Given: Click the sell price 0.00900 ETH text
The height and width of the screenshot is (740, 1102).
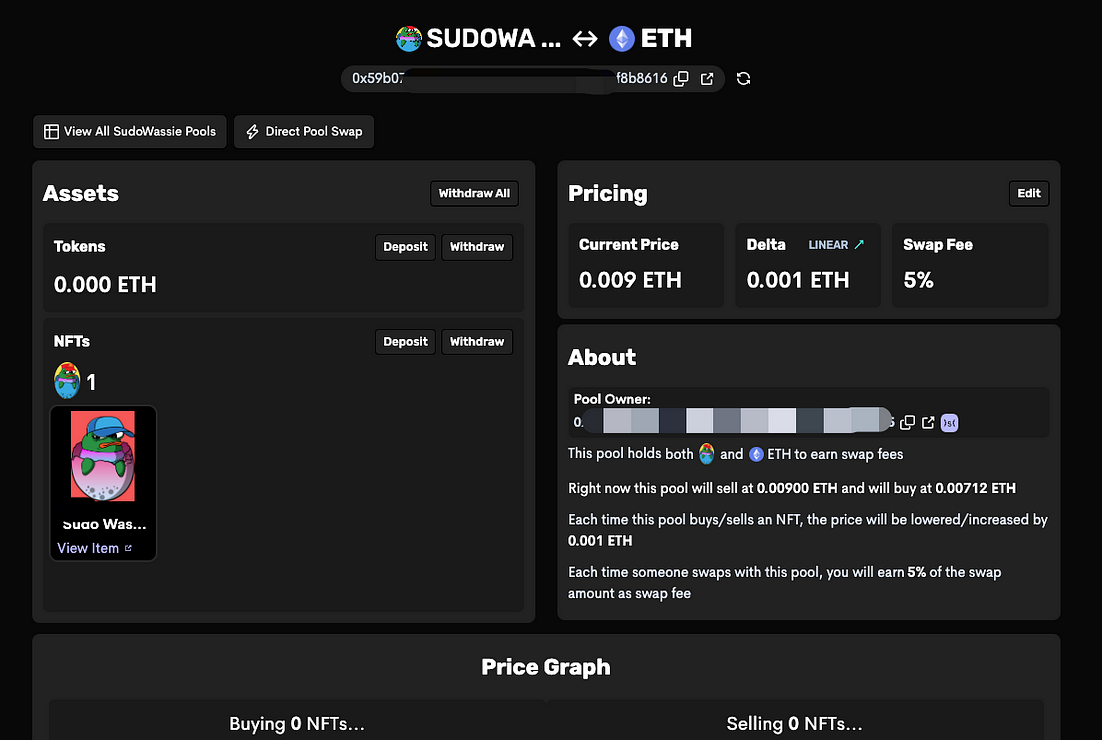Looking at the screenshot, I should pyautogui.click(x=797, y=488).
